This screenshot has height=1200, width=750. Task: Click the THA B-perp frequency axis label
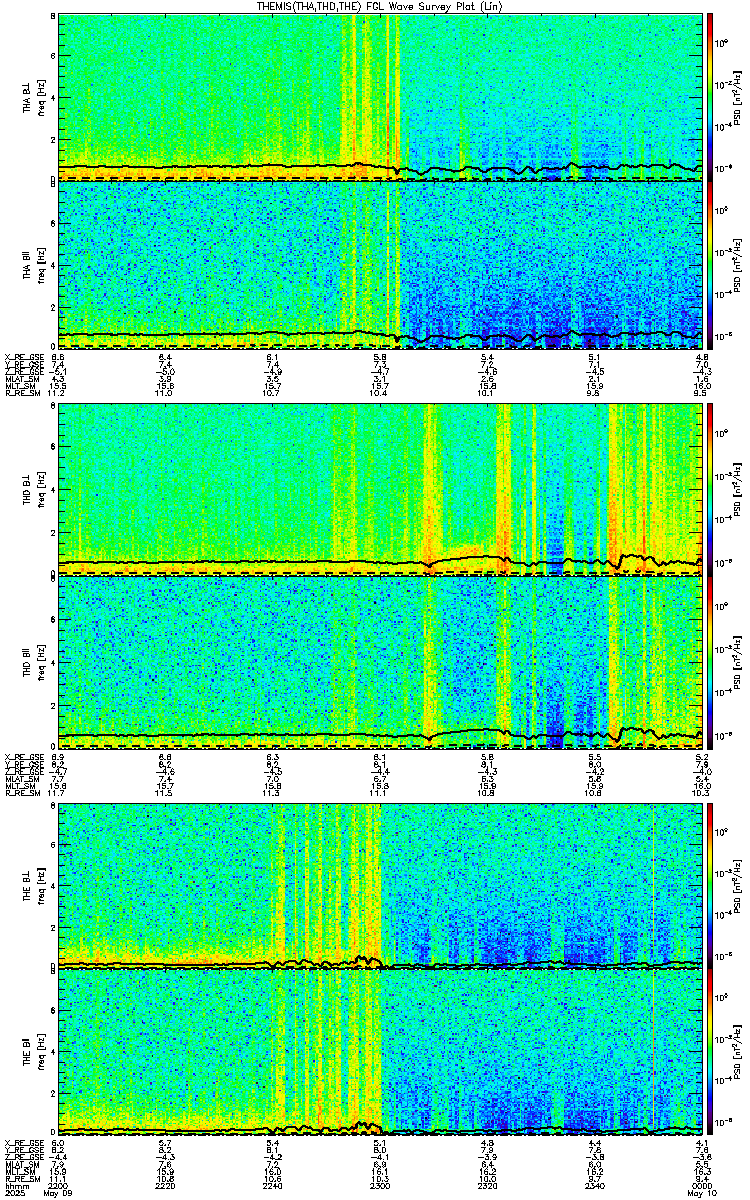[x=32, y=96]
